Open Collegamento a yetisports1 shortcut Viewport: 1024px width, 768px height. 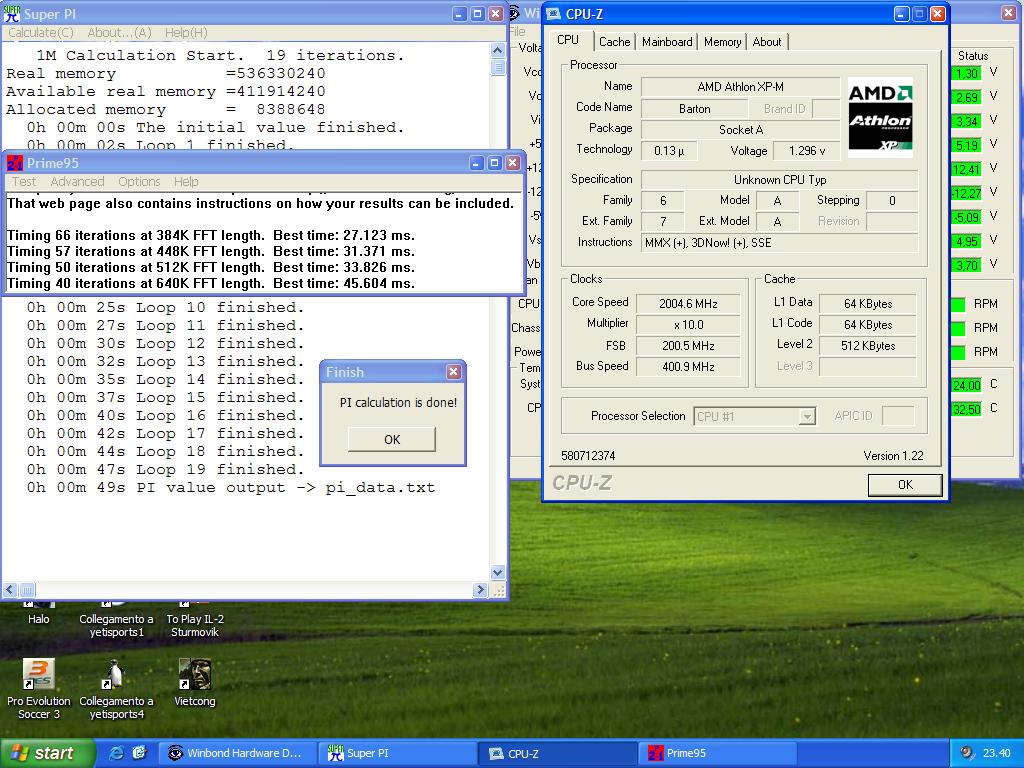tap(116, 620)
